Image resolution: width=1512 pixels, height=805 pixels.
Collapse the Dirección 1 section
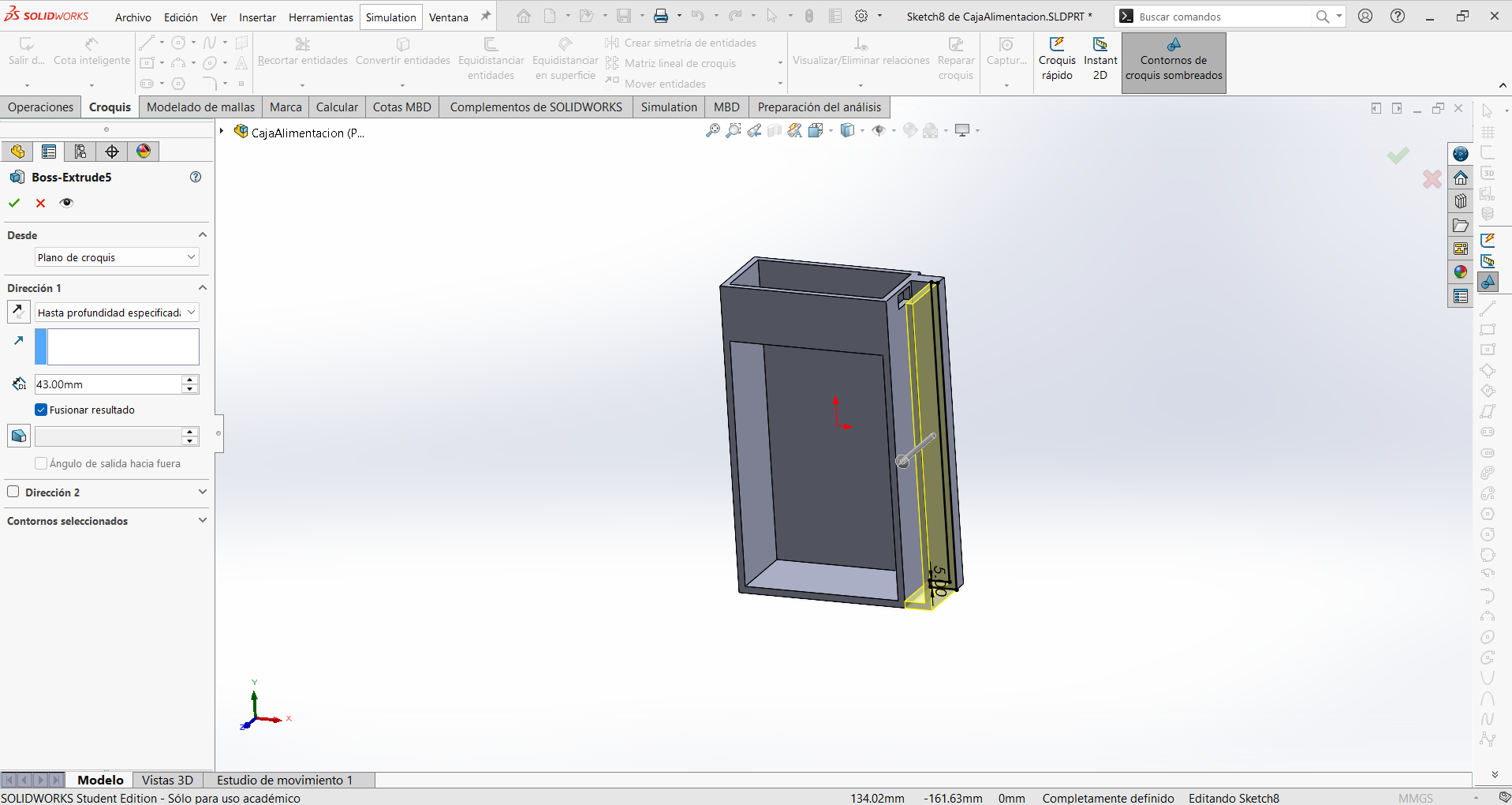(x=203, y=288)
